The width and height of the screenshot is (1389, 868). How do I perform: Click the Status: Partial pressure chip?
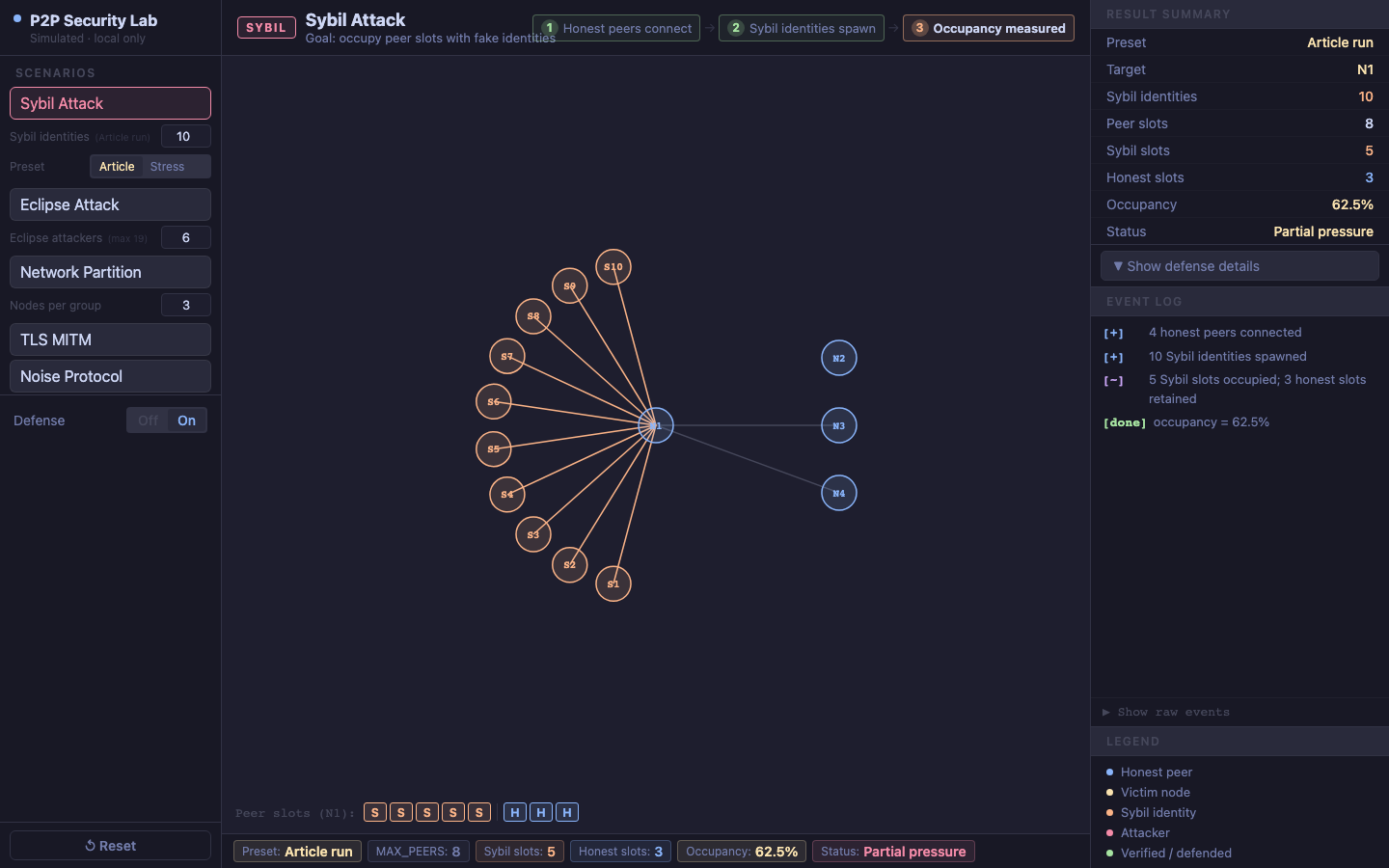[893, 852]
